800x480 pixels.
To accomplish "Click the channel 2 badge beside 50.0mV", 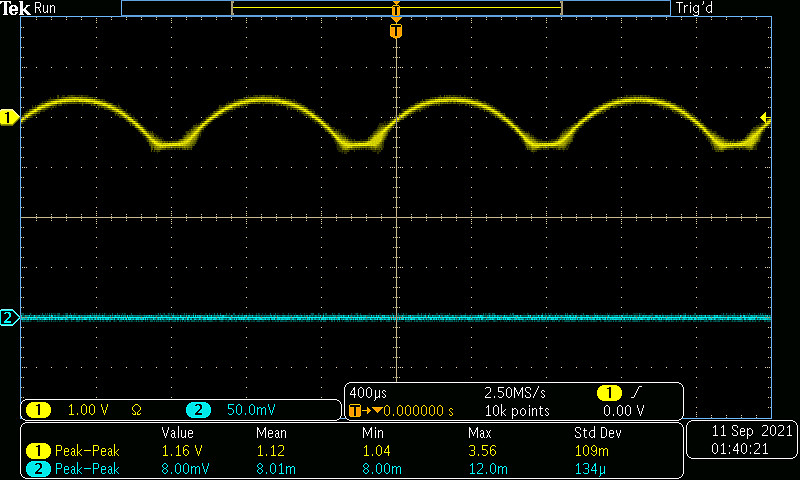I will [x=198, y=410].
